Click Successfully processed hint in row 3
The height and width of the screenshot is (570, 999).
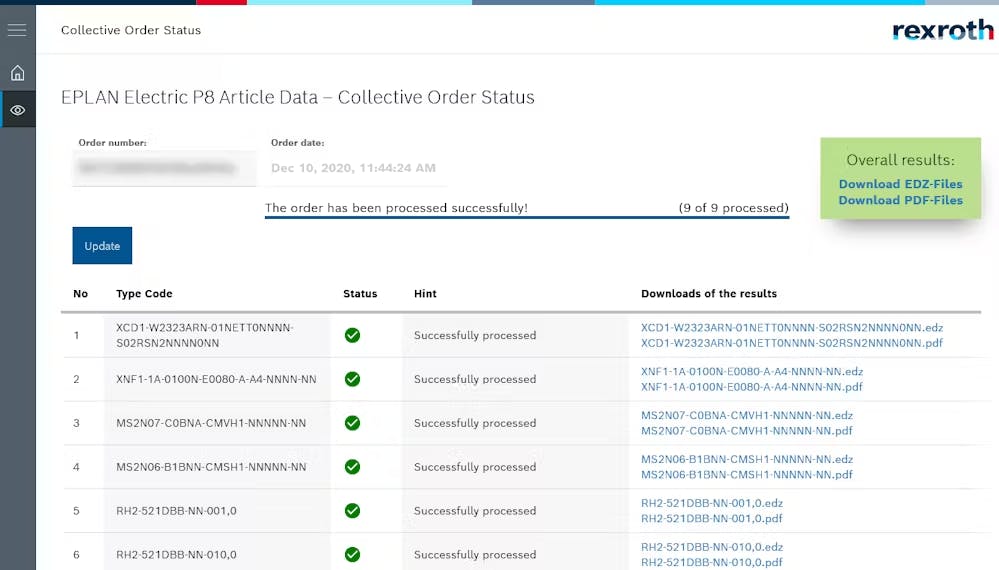coord(475,423)
